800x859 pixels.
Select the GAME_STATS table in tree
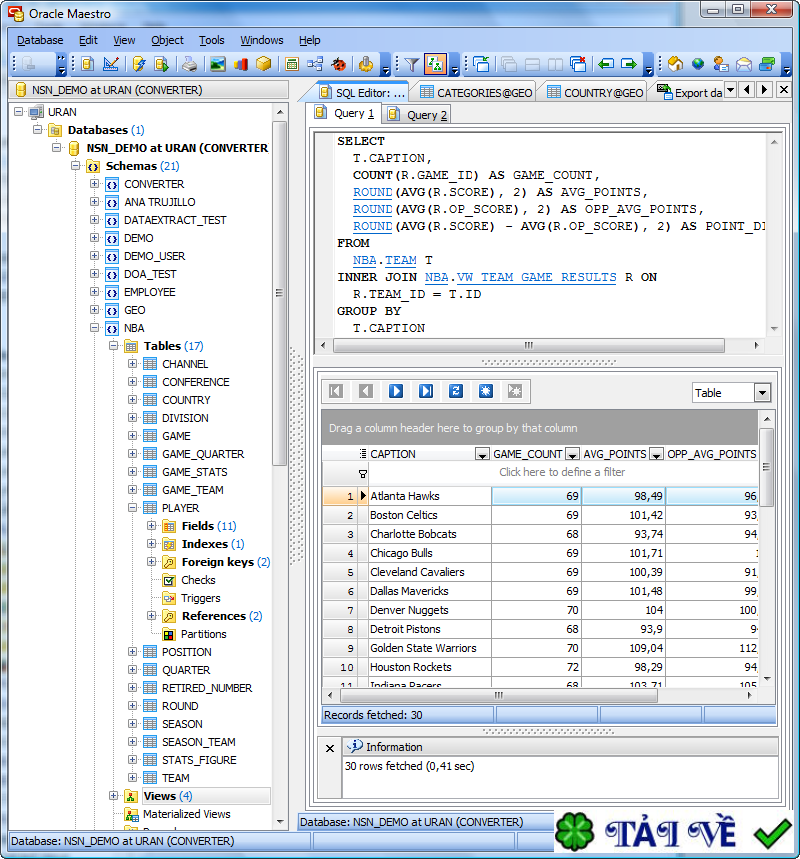pyautogui.click(x=194, y=472)
